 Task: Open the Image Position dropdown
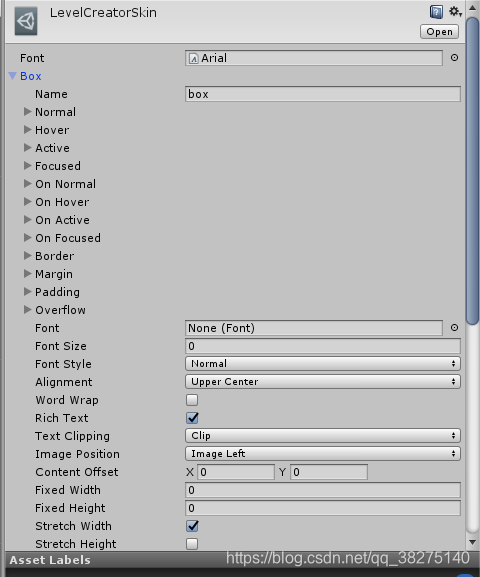click(323, 454)
